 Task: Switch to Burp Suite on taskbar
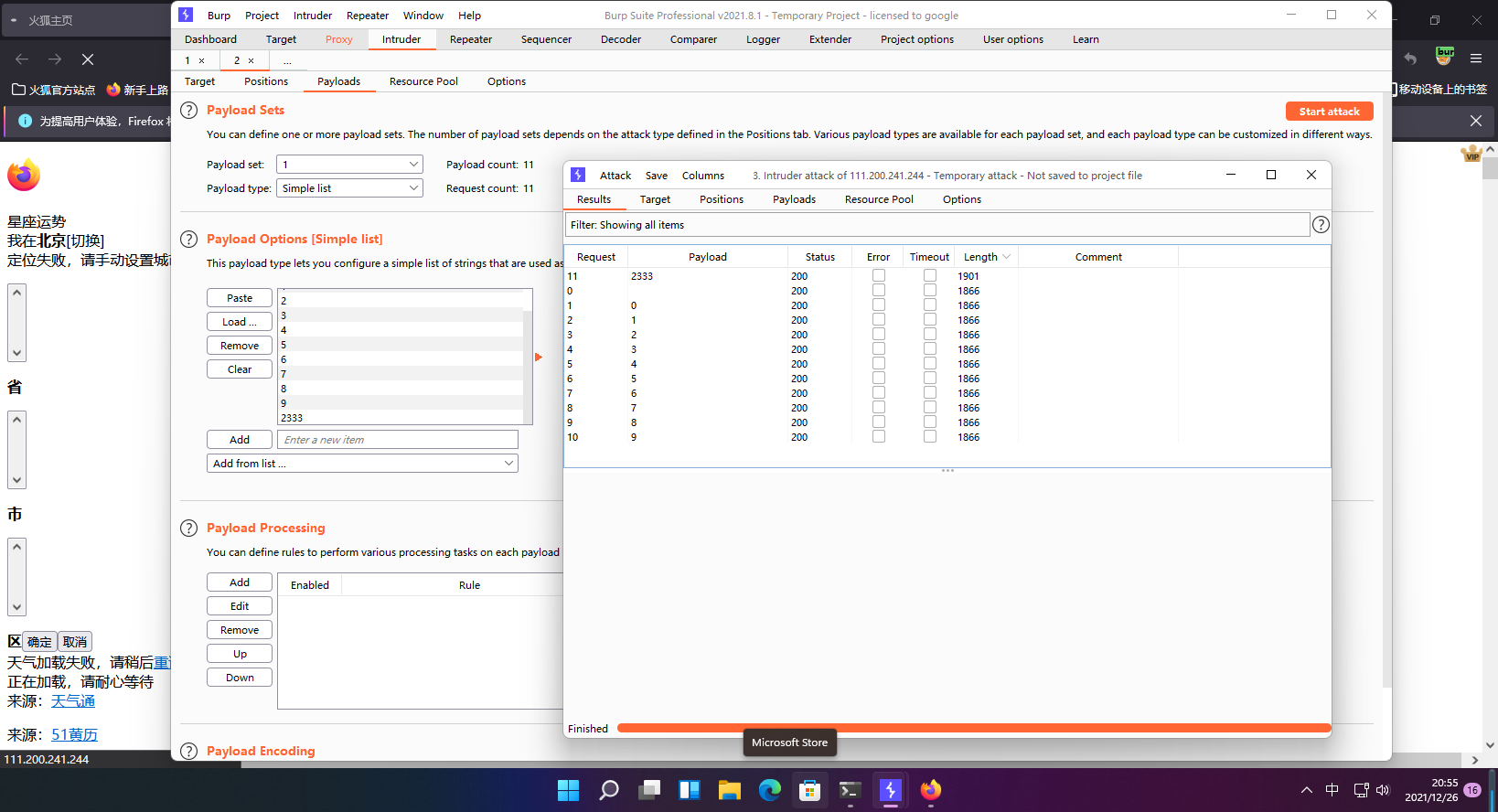coord(890,790)
